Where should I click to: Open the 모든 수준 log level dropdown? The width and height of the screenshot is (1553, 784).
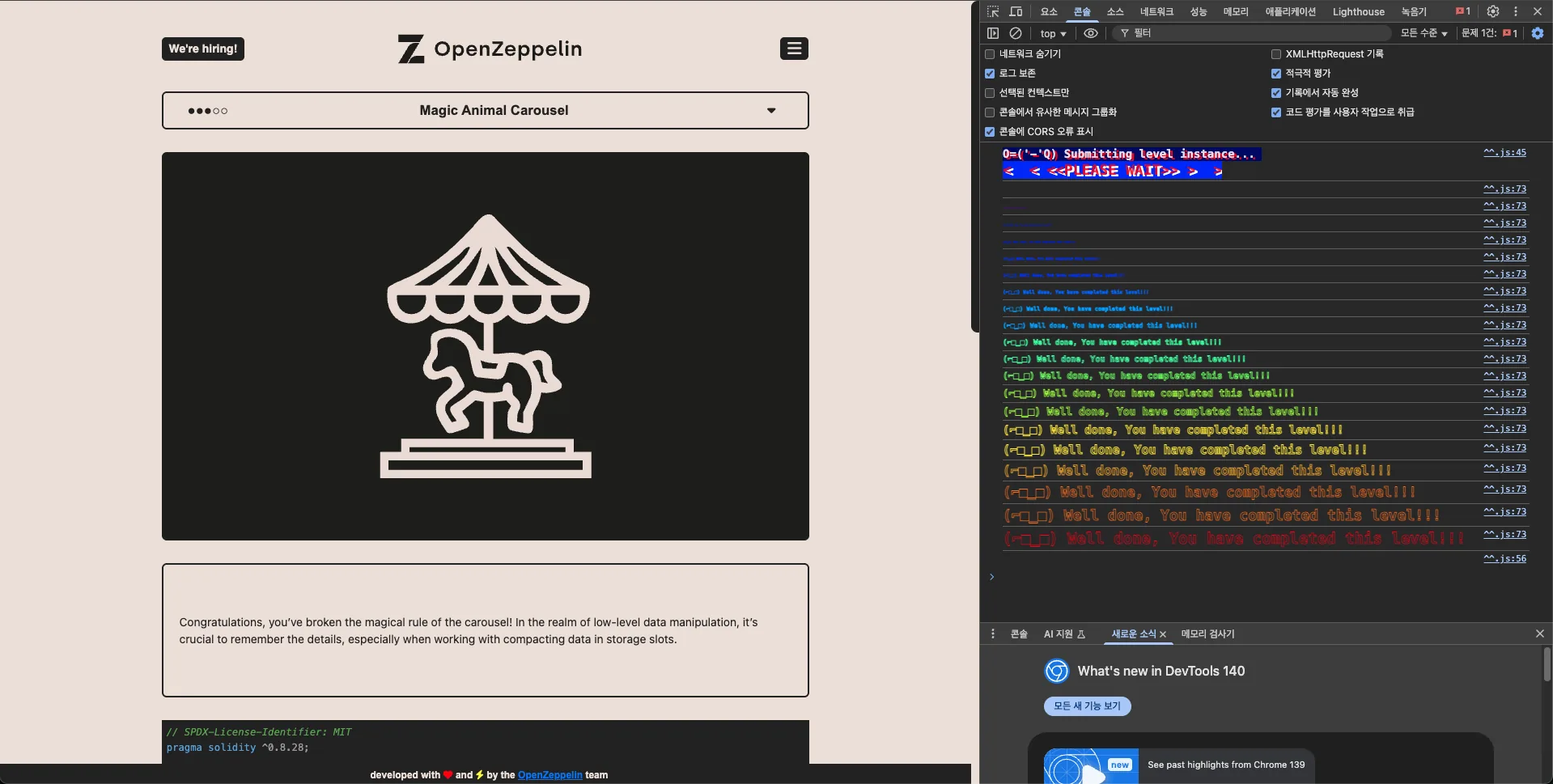click(1424, 33)
